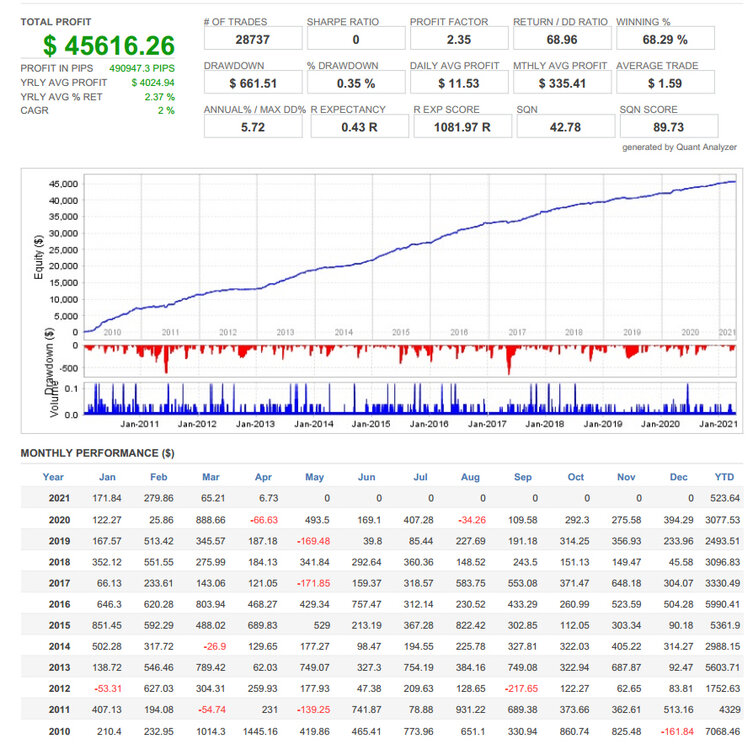Click the Dec column header
753x750 pixels.
(679, 477)
